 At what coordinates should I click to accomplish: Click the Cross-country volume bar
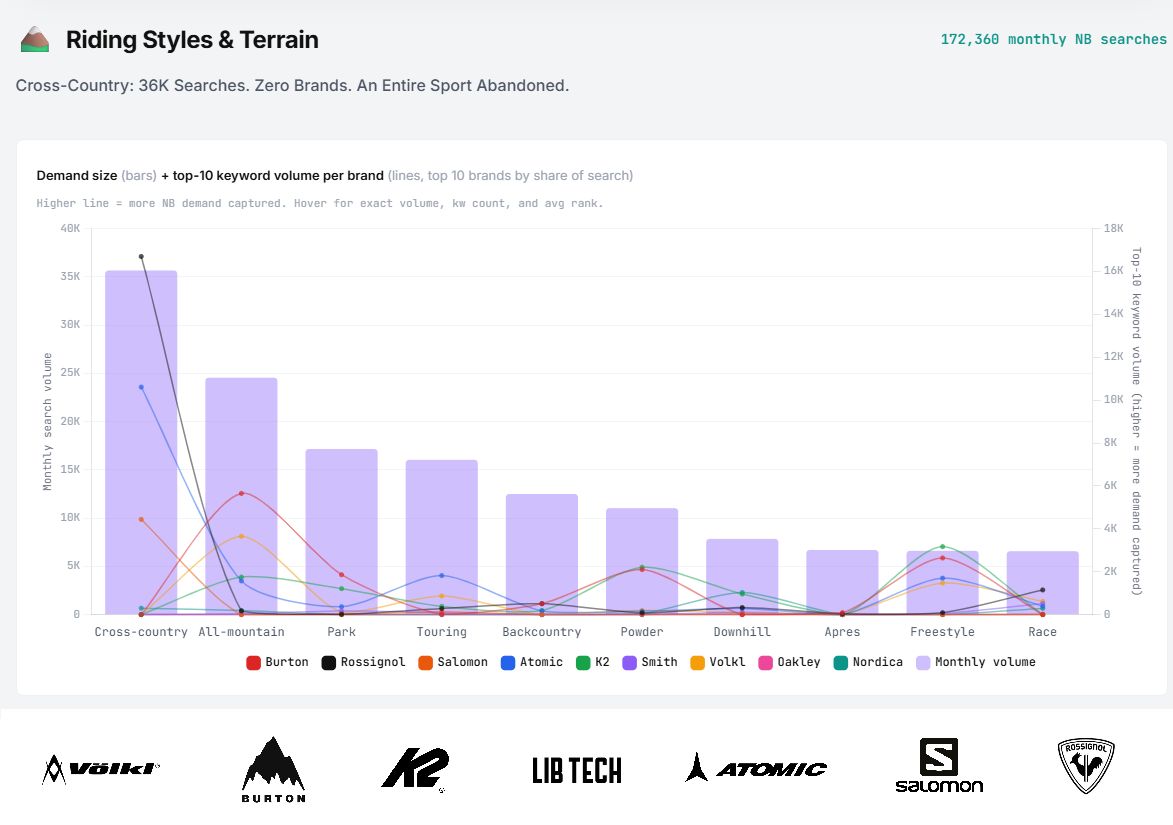(x=141, y=443)
